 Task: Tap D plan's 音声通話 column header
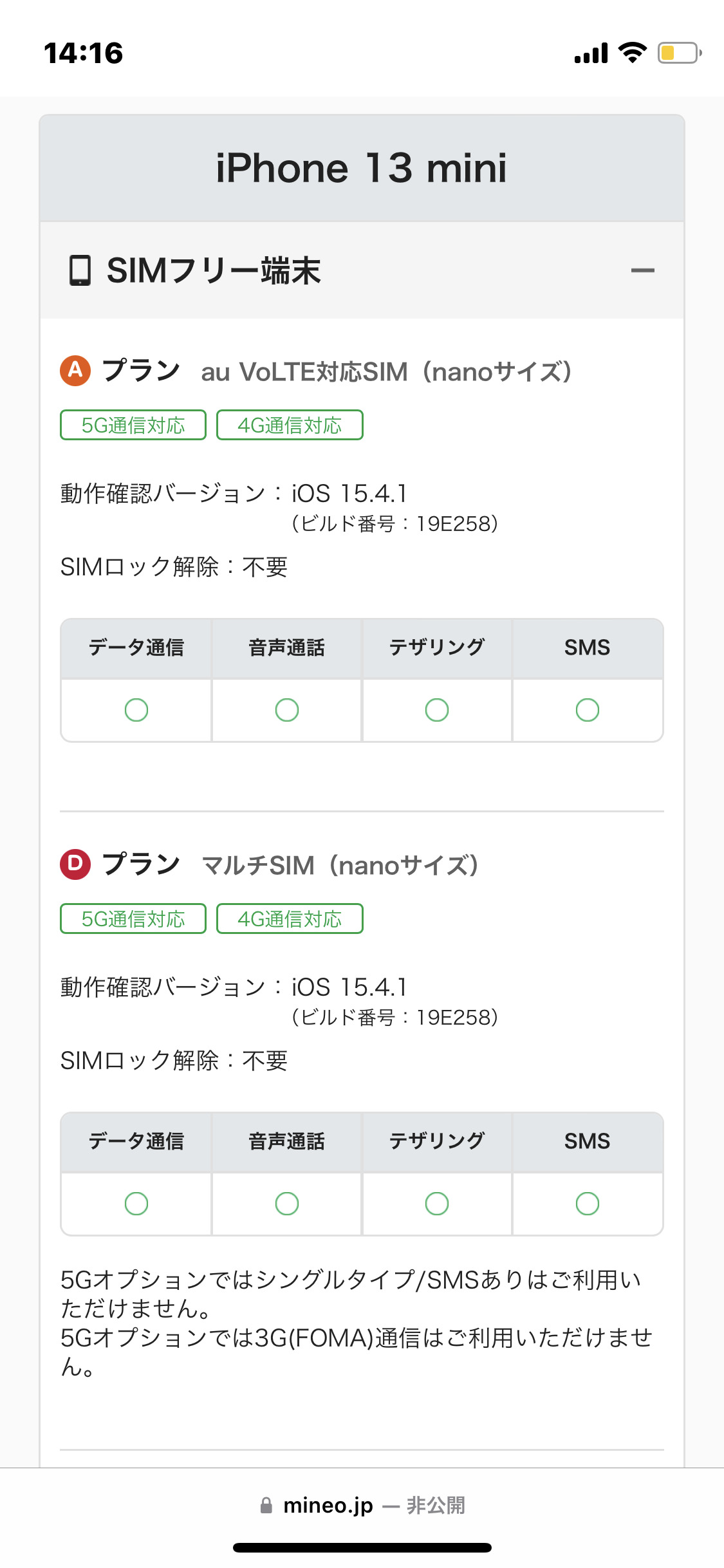click(287, 1141)
